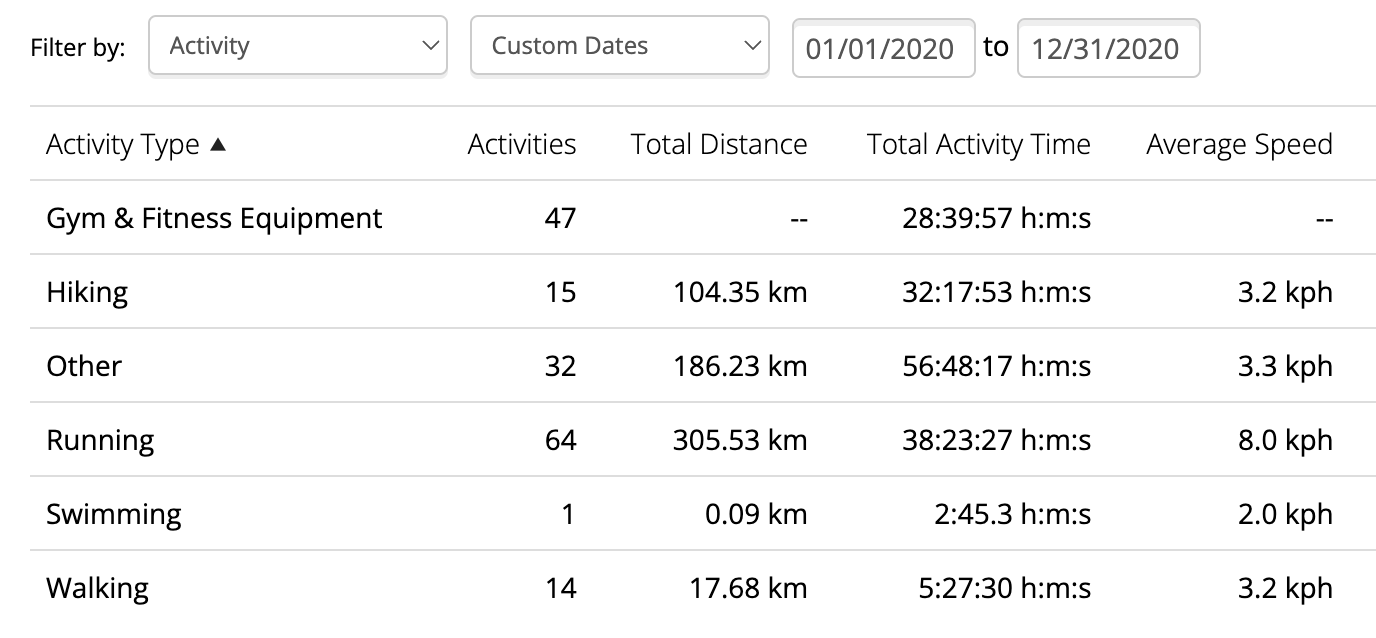Sort by Total Distance column header
This screenshot has width=1376, height=638.
[x=719, y=145]
